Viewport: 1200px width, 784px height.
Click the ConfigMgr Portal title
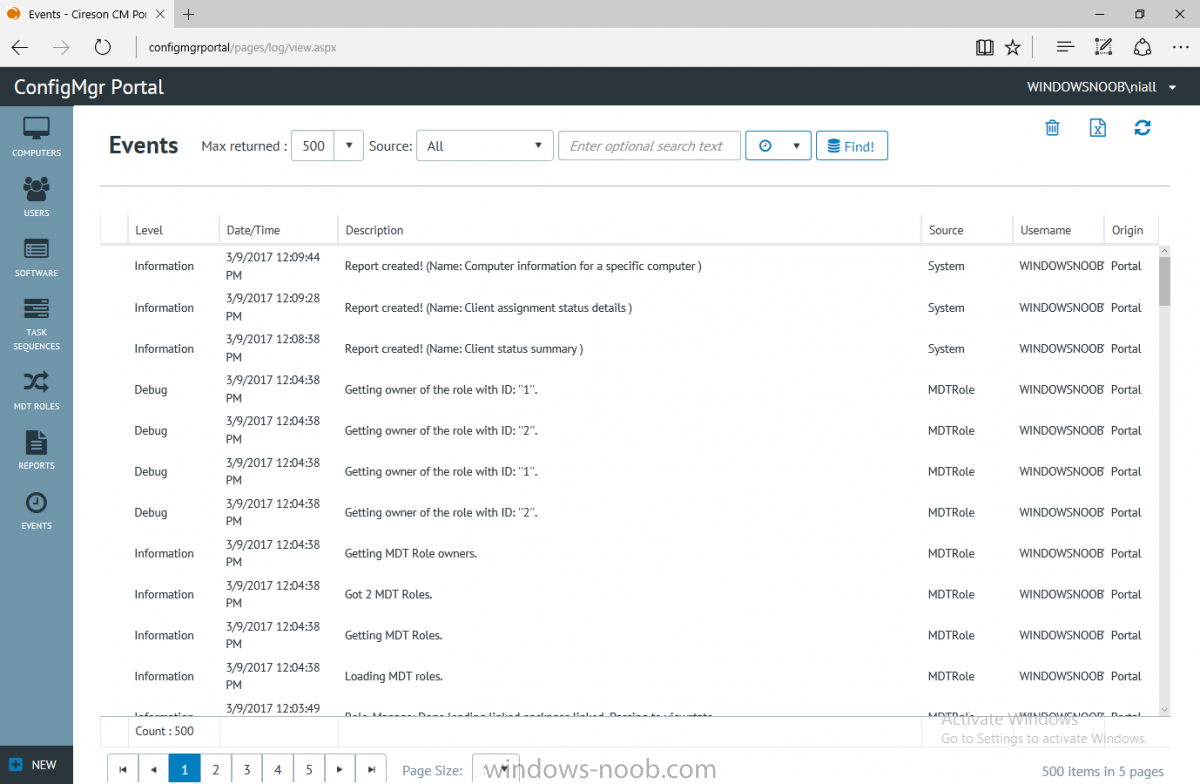pyautogui.click(x=89, y=87)
